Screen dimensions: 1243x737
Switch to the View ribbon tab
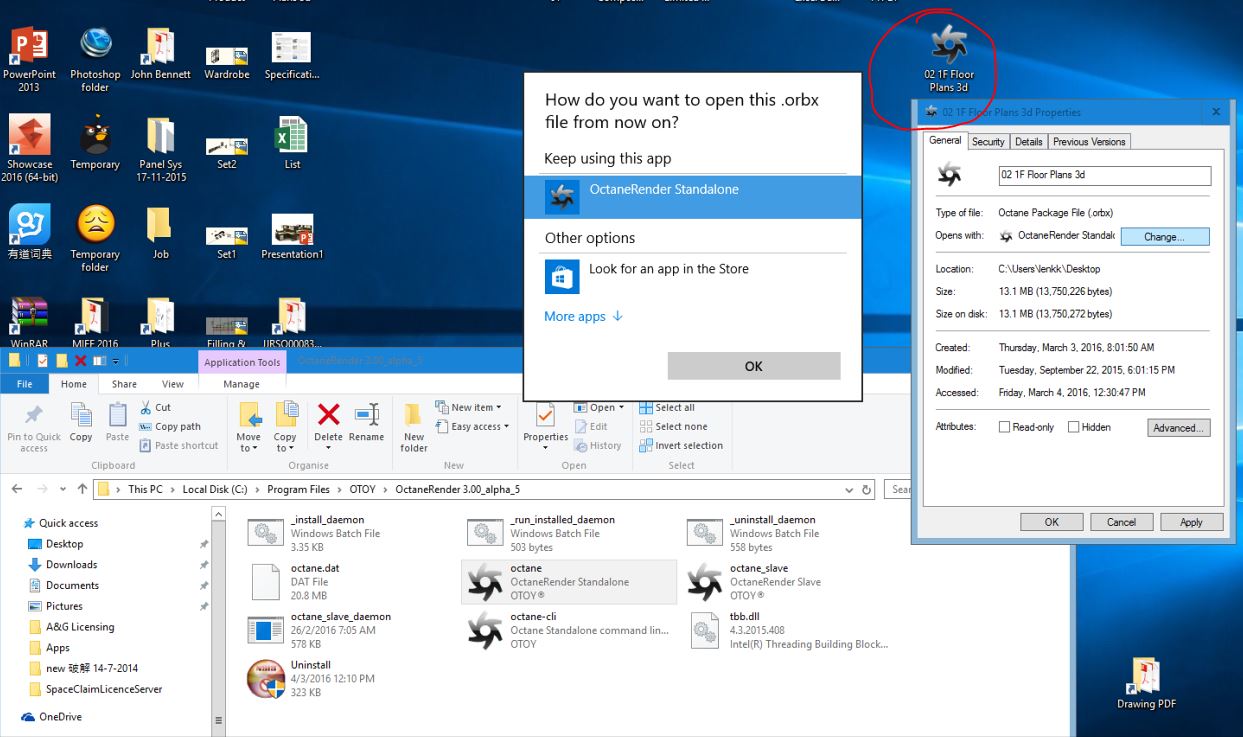pos(172,384)
